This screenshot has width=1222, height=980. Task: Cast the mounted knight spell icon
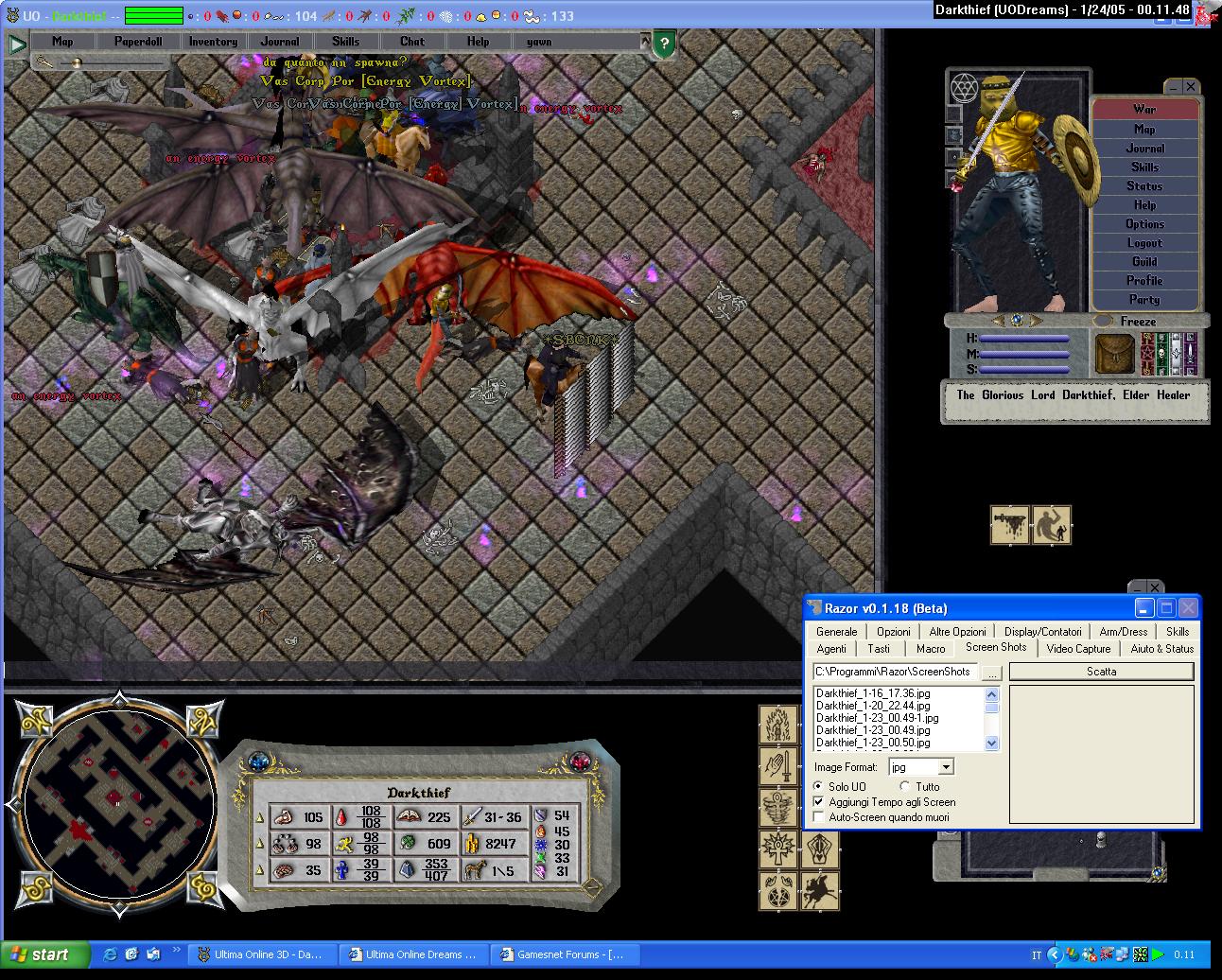820,891
